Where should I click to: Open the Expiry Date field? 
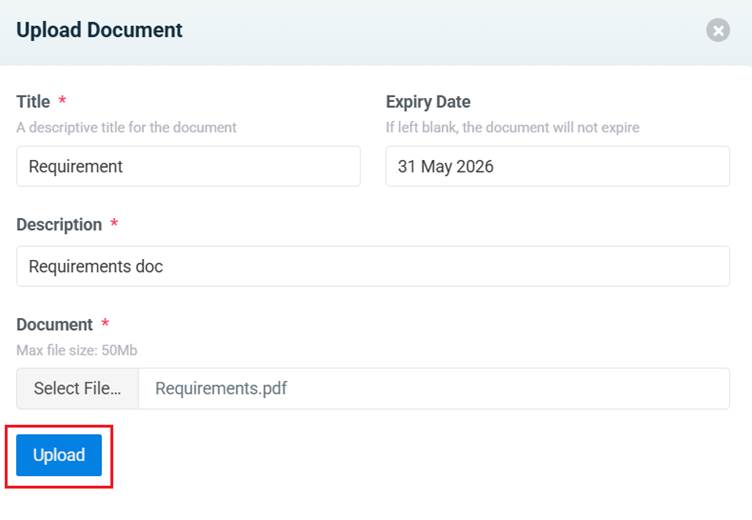(557, 167)
